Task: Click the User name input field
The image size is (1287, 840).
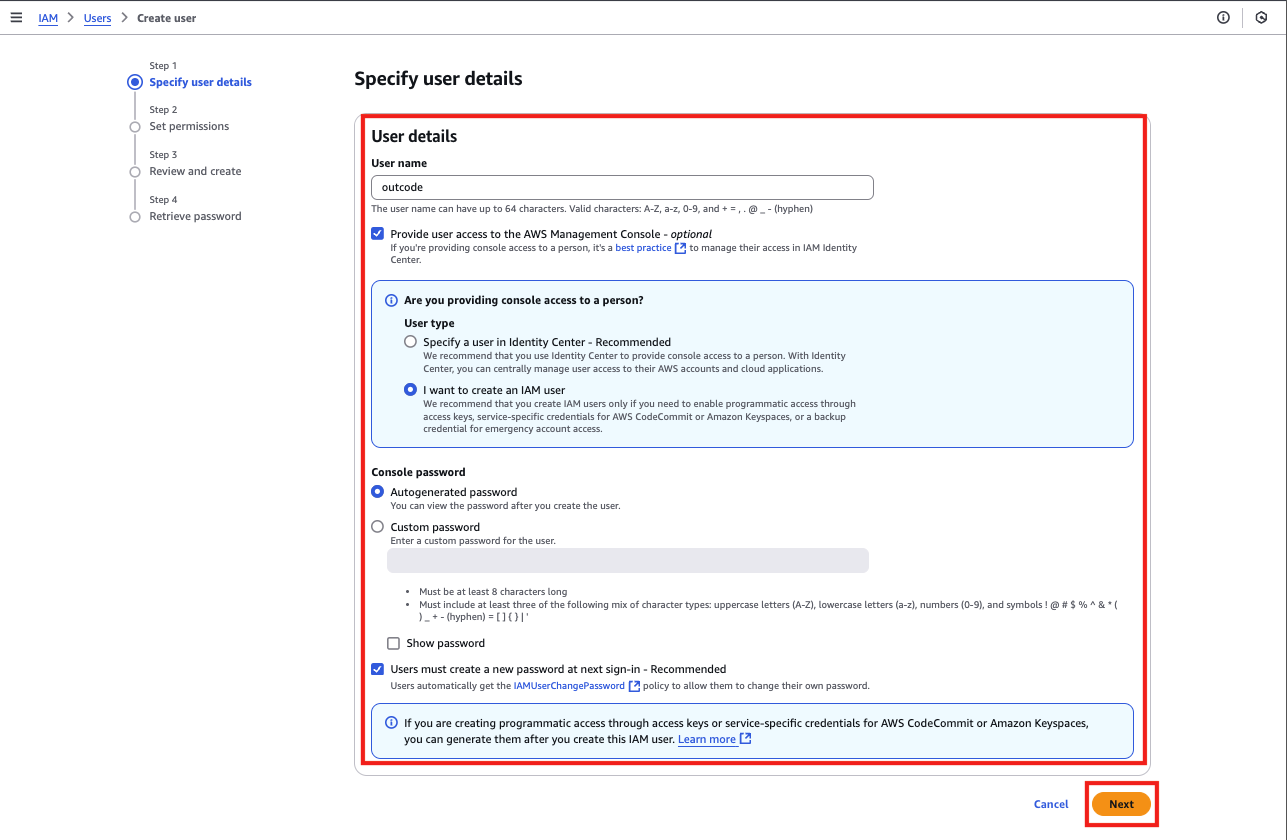Action: [x=622, y=188]
